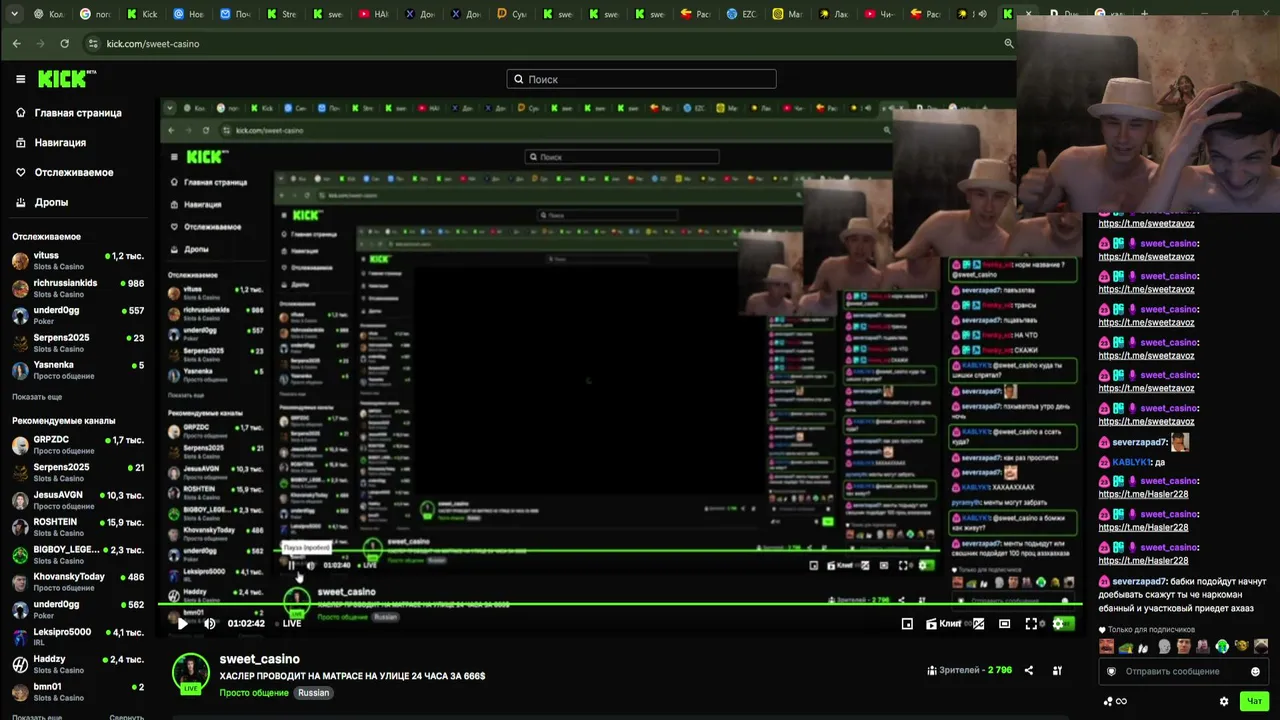The image size is (1280, 720).
Task: Click the KICK logo in the header
Action: [67, 79]
